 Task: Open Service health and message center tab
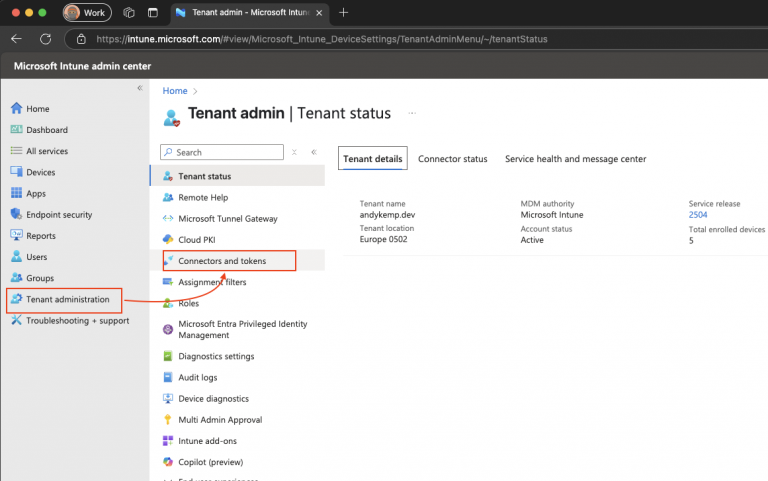575,159
